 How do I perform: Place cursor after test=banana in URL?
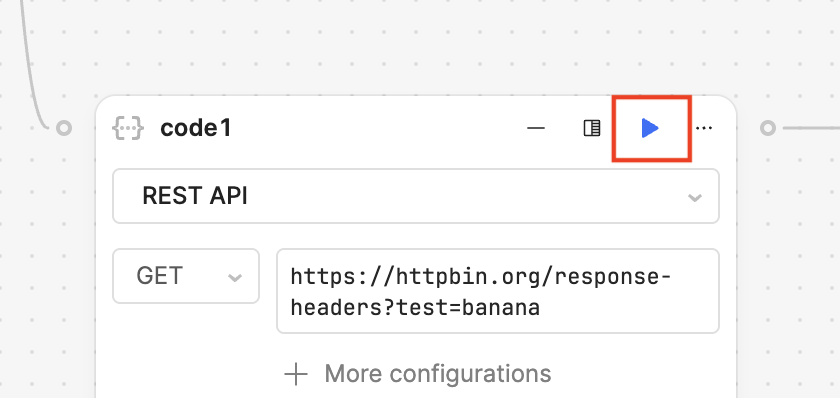[x=541, y=308]
